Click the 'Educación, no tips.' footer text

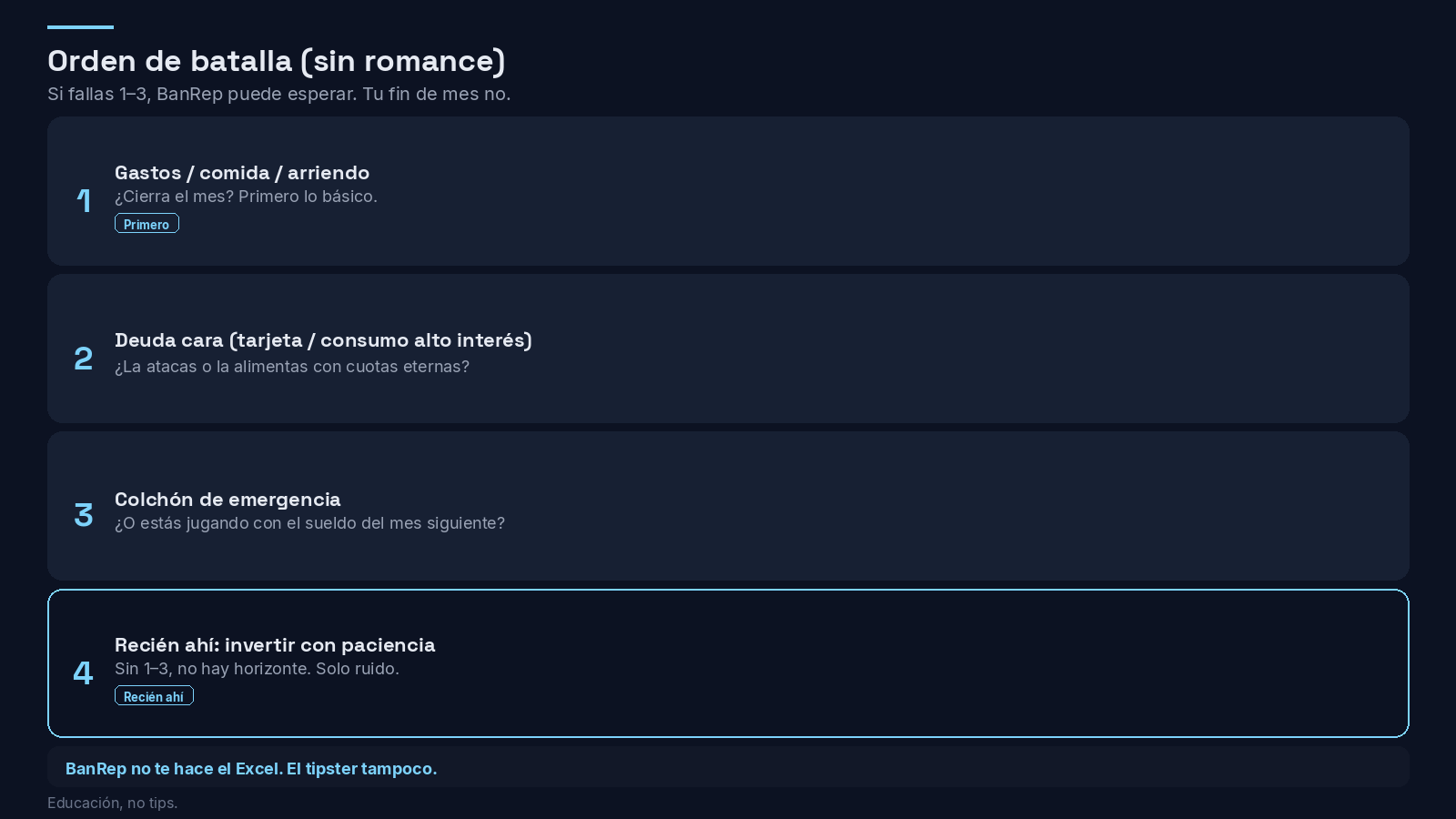[x=112, y=803]
